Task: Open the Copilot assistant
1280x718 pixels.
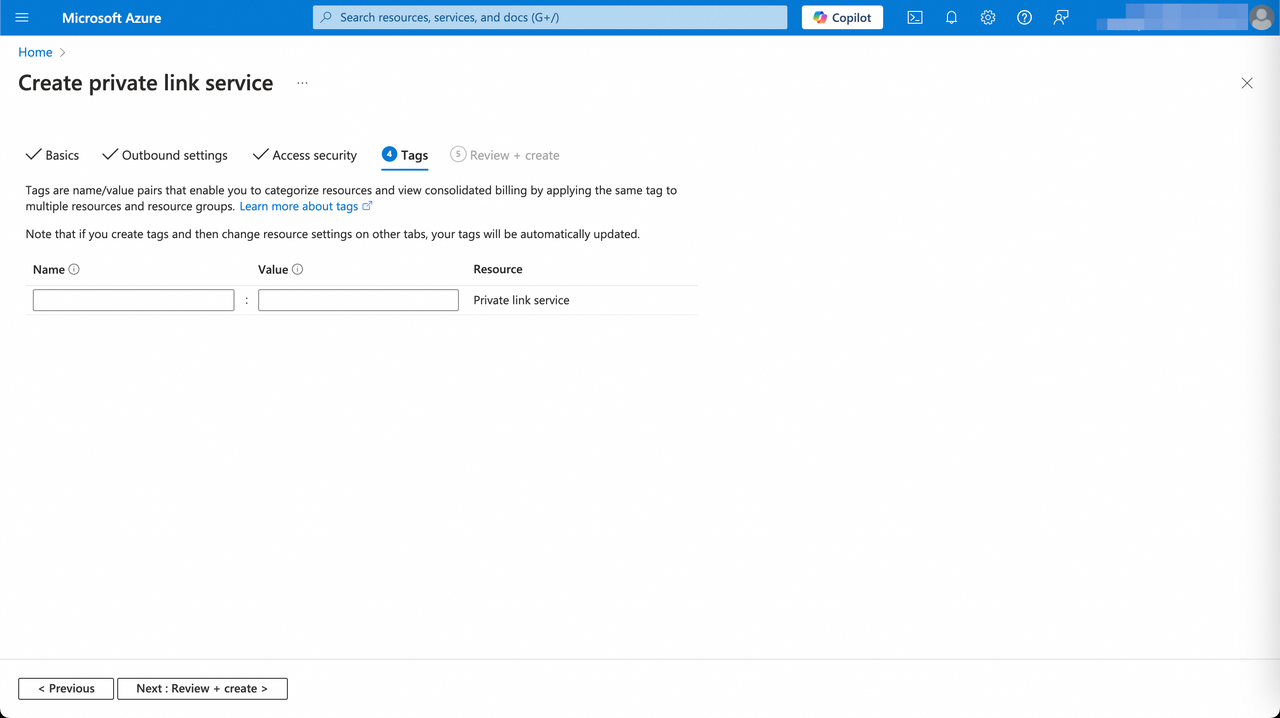Action: click(841, 17)
